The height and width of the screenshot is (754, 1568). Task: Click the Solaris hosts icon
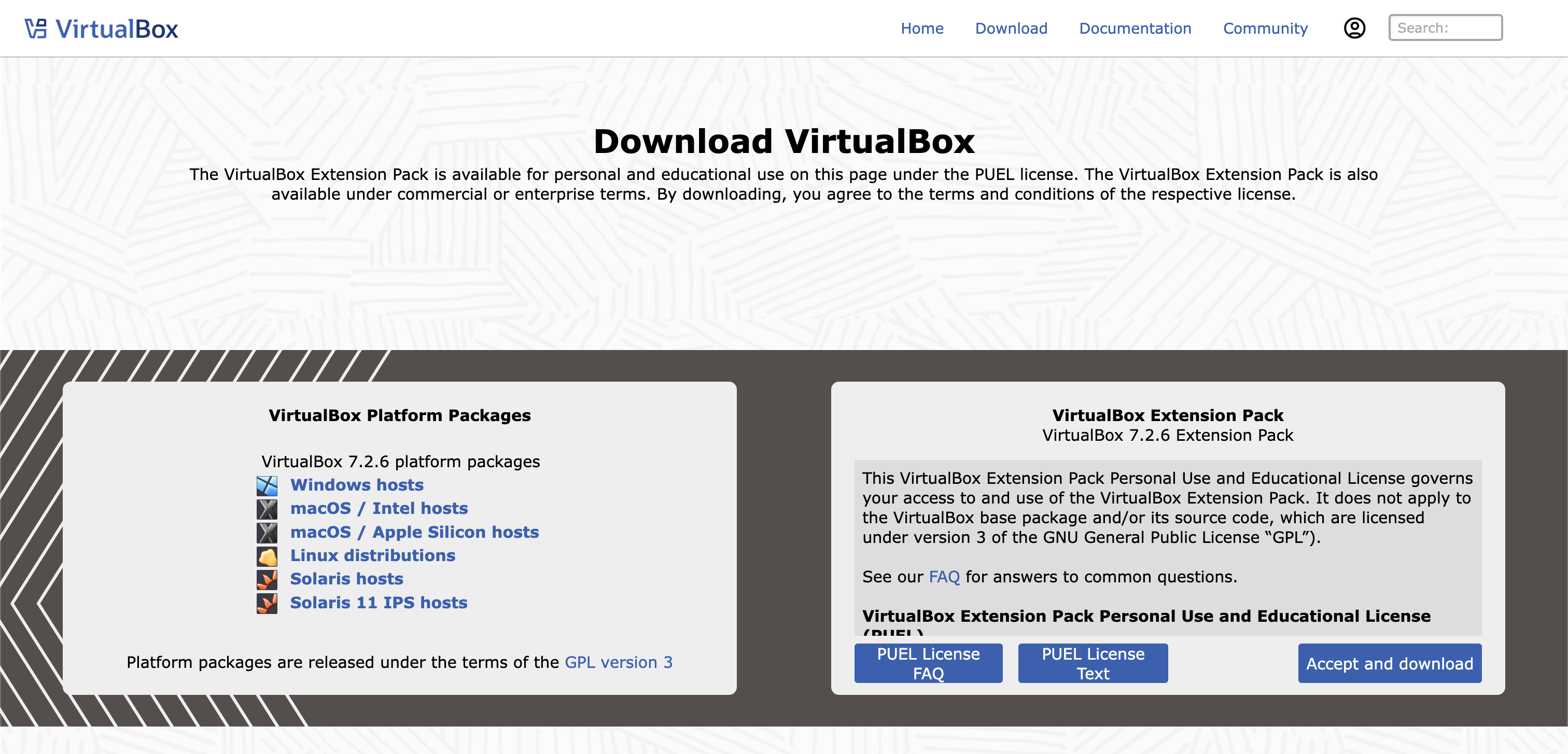tap(267, 579)
